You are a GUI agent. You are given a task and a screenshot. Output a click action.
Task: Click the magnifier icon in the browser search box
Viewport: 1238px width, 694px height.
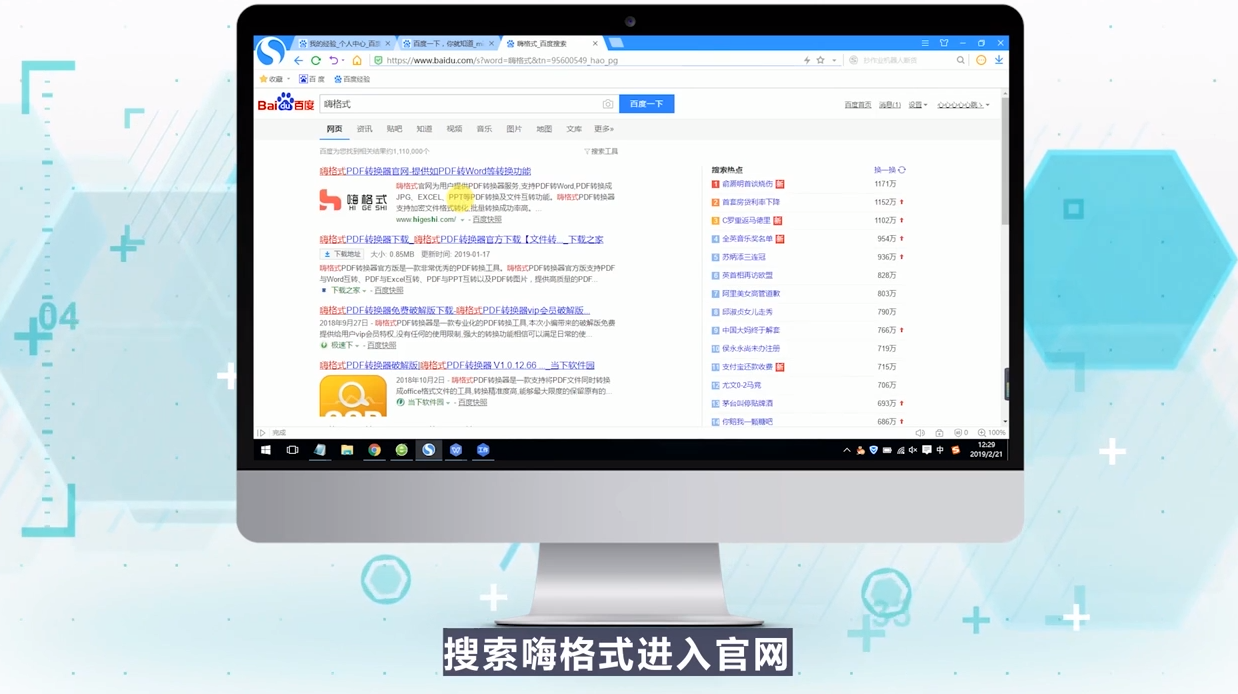[960, 61]
